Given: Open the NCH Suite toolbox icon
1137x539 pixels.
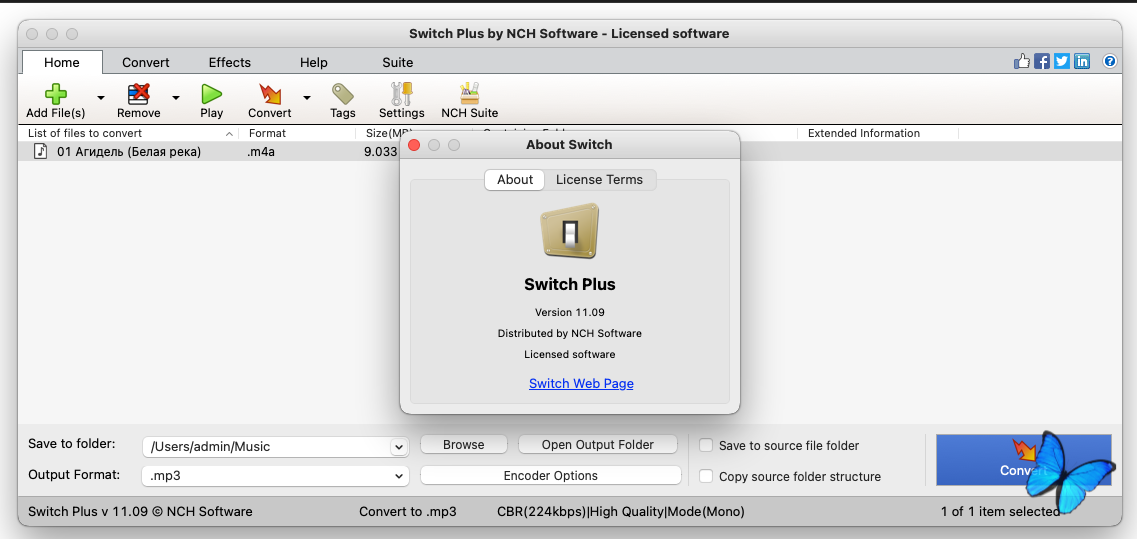Looking at the screenshot, I should tap(469, 94).
